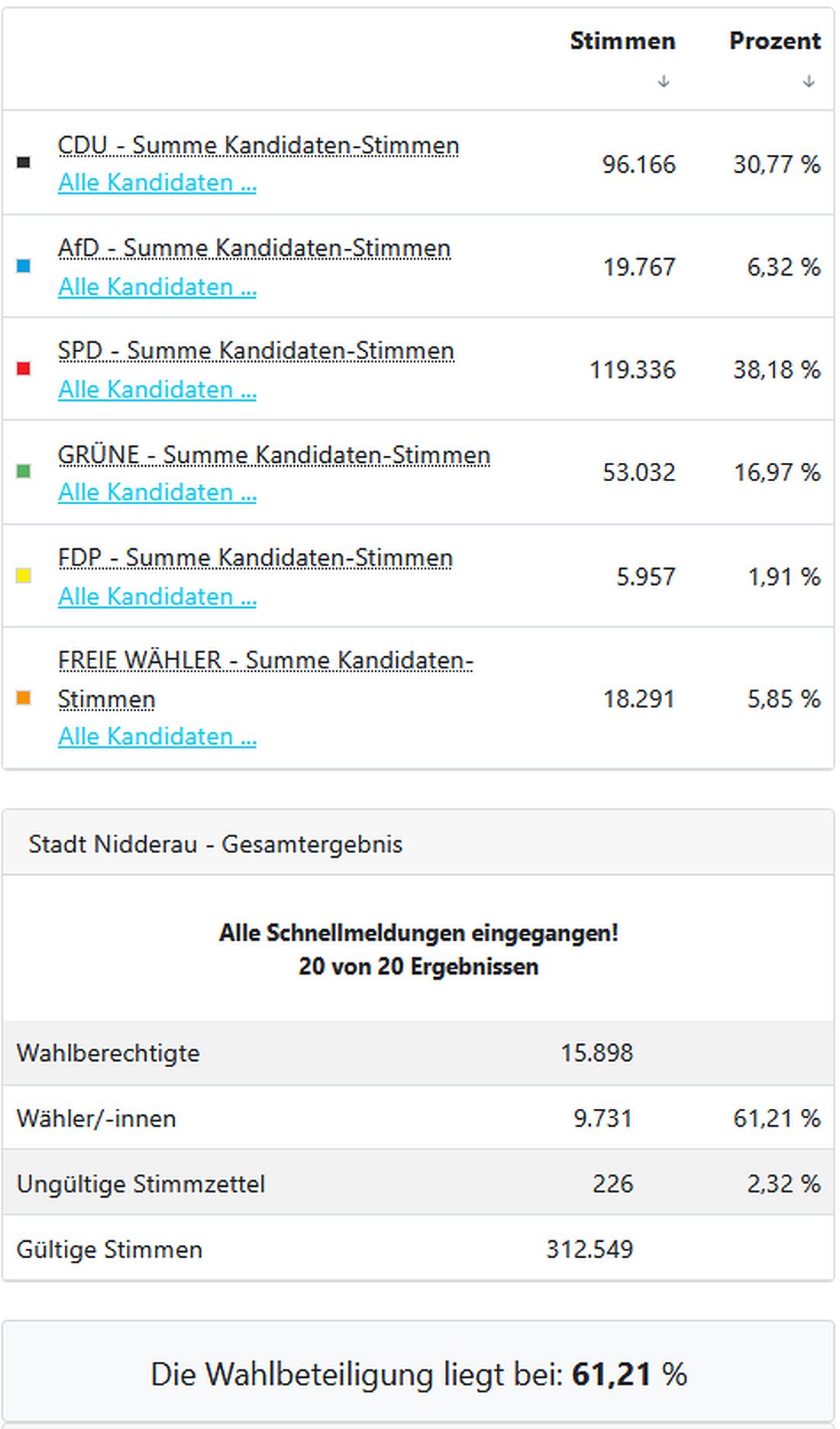This screenshot has height=1429, width=840.
Task: Expand the FDP candidate list
Action: (157, 596)
